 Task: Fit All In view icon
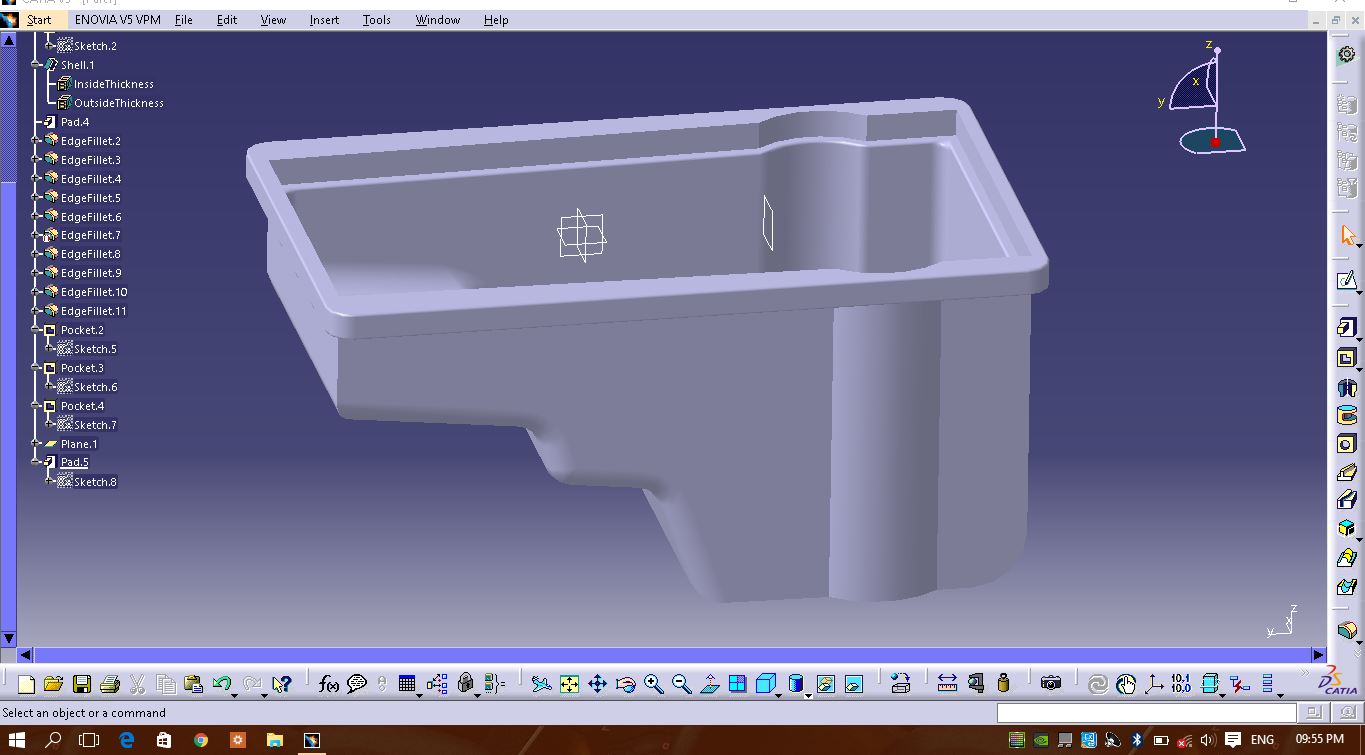[569, 684]
